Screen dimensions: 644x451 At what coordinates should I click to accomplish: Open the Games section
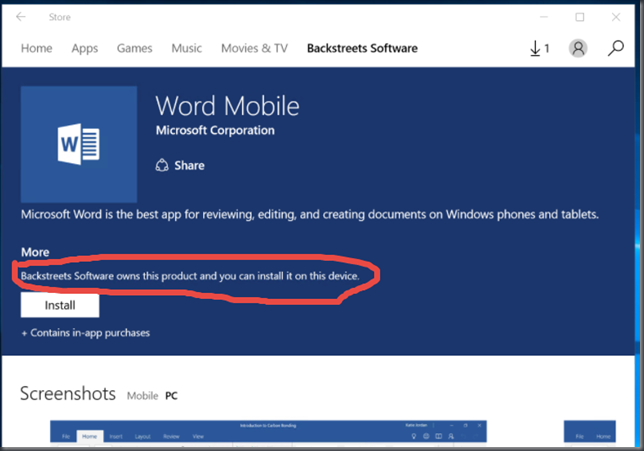pyautogui.click(x=134, y=48)
